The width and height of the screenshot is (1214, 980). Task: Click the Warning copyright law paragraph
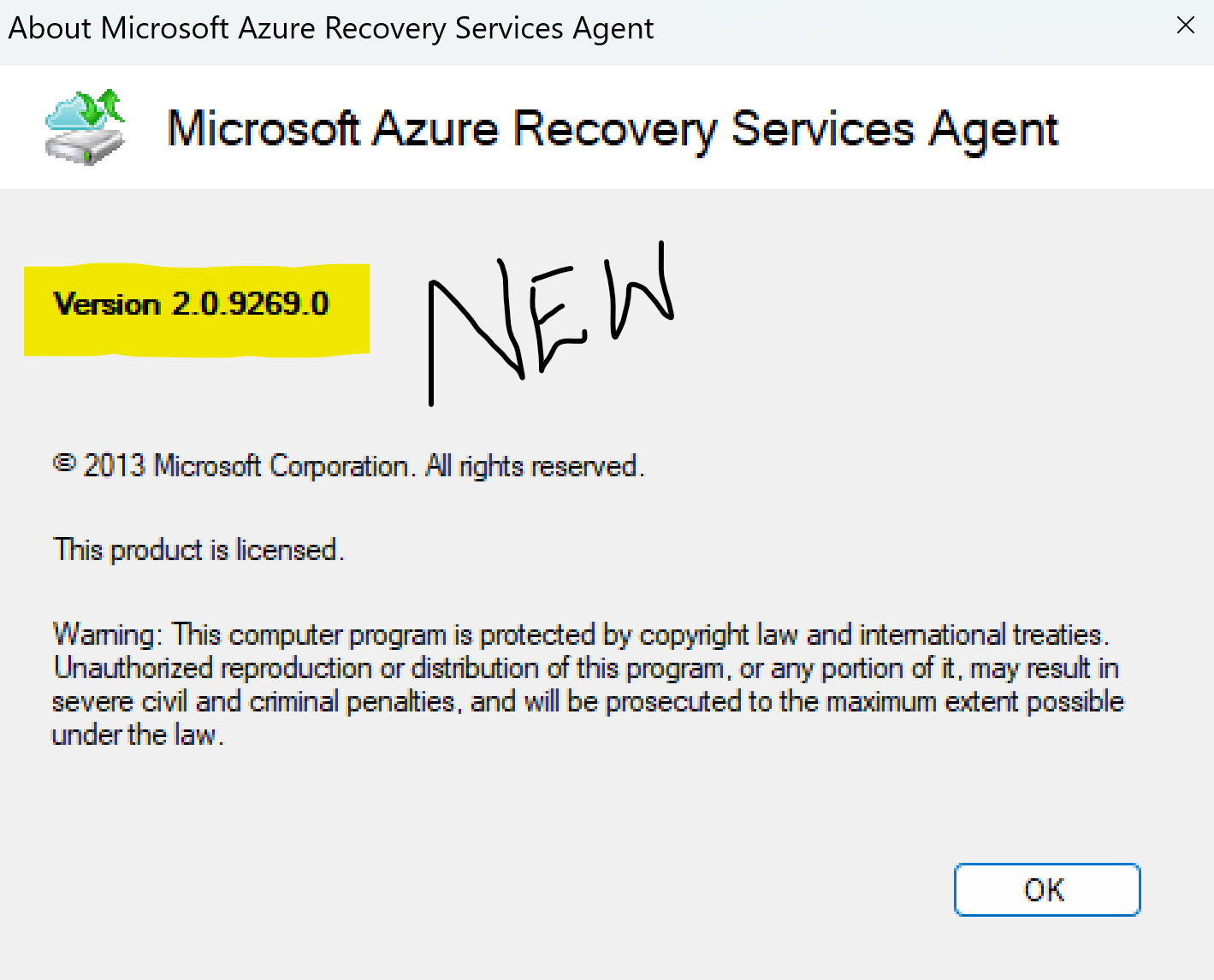point(588,684)
